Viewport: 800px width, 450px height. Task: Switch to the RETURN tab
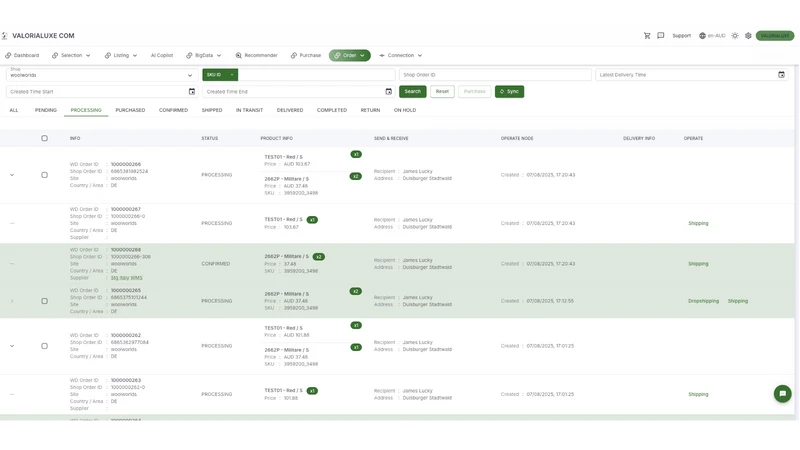(x=370, y=110)
